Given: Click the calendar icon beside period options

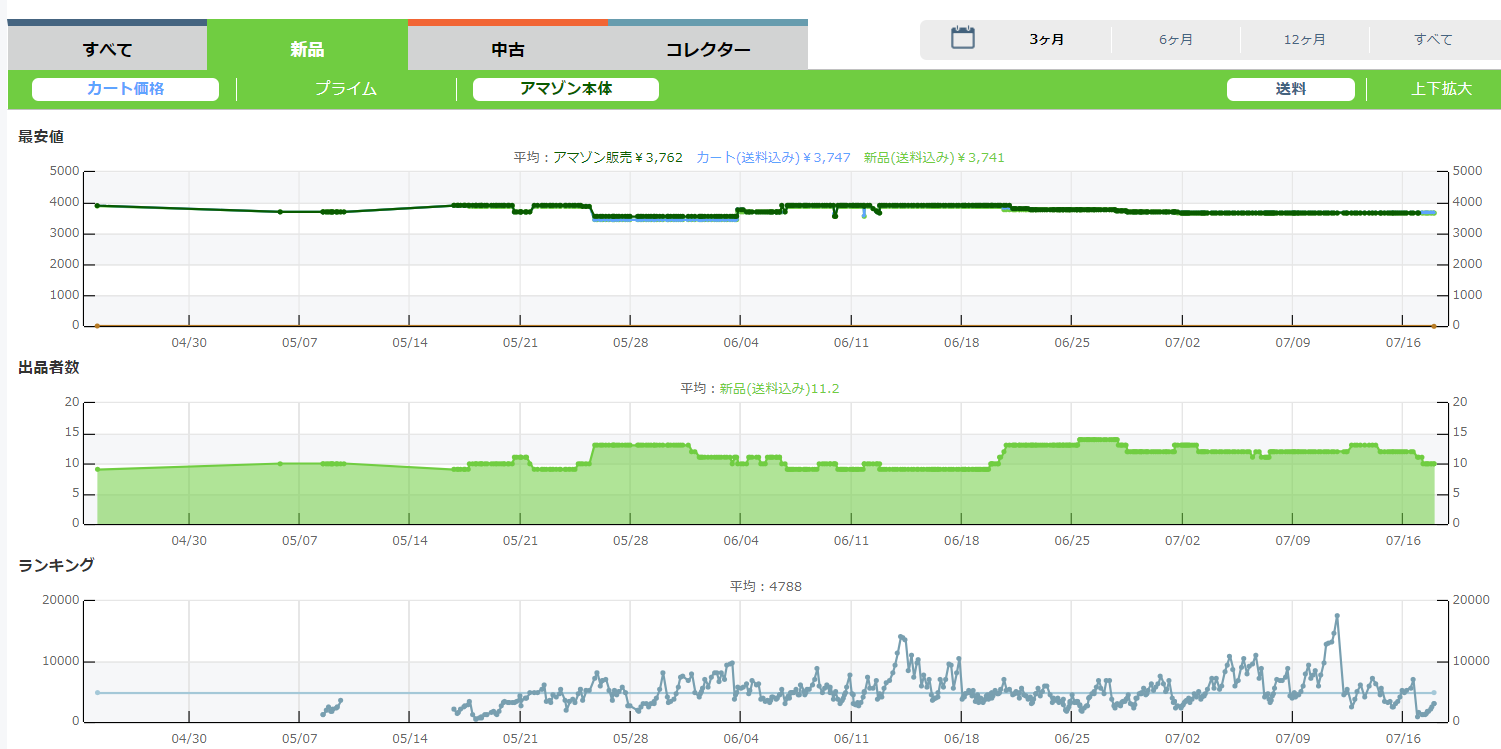Looking at the screenshot, I should [962, 39].
